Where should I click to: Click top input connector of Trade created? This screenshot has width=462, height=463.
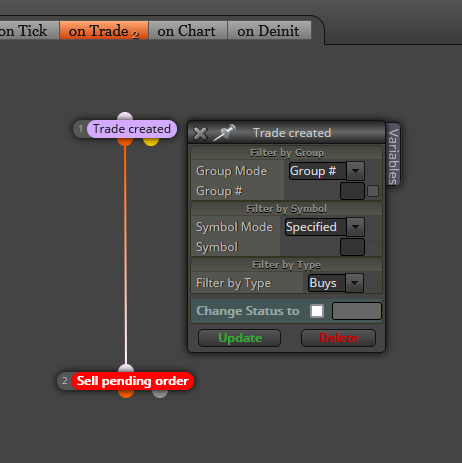[125, 116]
